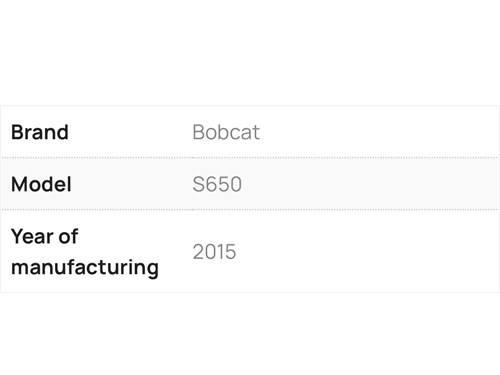Click the blank white area above the table

(x=250, y=52)
